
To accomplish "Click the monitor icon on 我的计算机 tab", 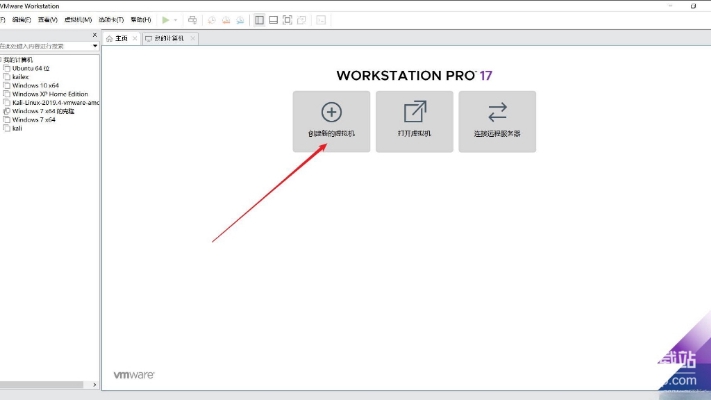I will [x=148, y=39].
